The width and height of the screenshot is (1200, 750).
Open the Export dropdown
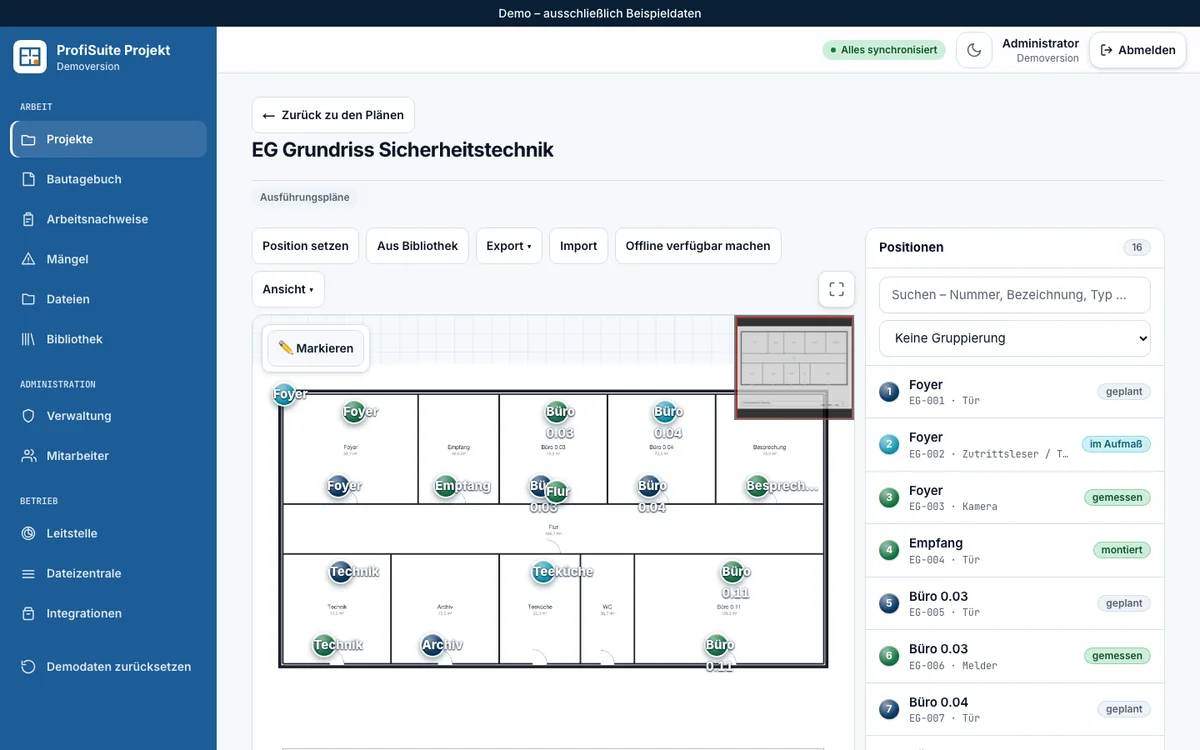point(509,246)
